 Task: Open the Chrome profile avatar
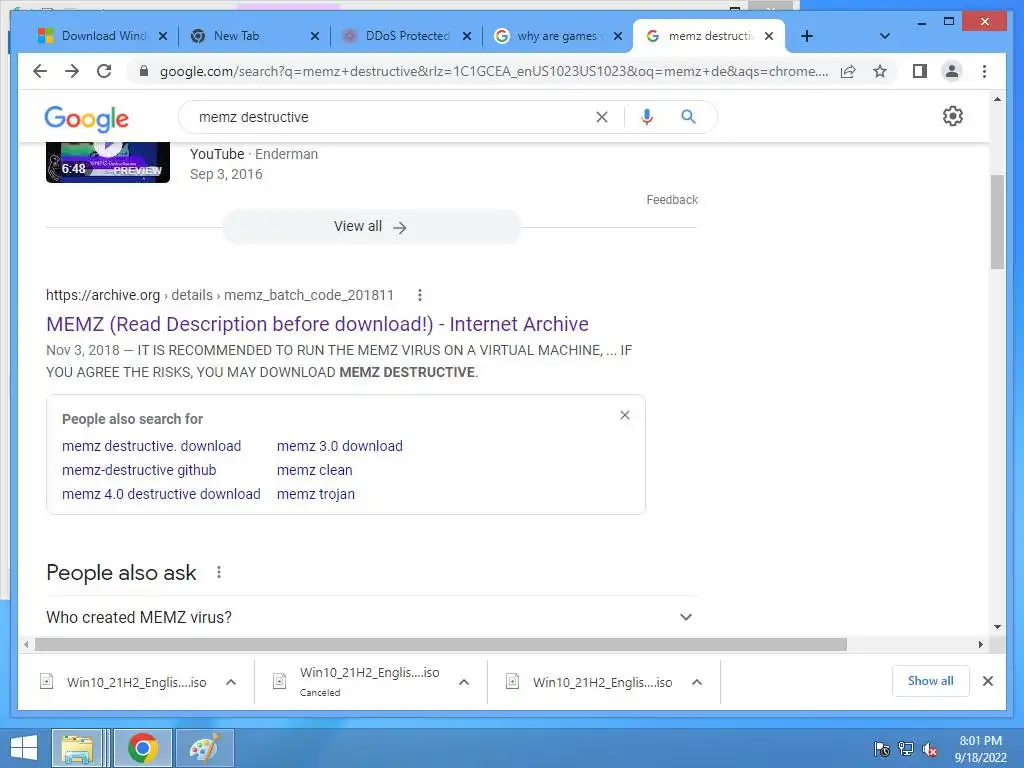tap(952, 71)
